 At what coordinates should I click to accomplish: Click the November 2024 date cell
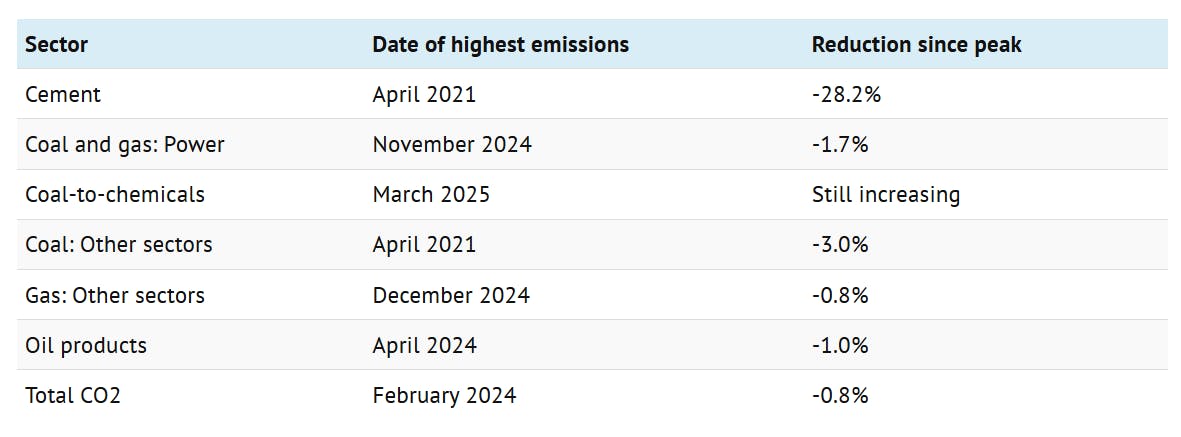[x=452, y=145]
